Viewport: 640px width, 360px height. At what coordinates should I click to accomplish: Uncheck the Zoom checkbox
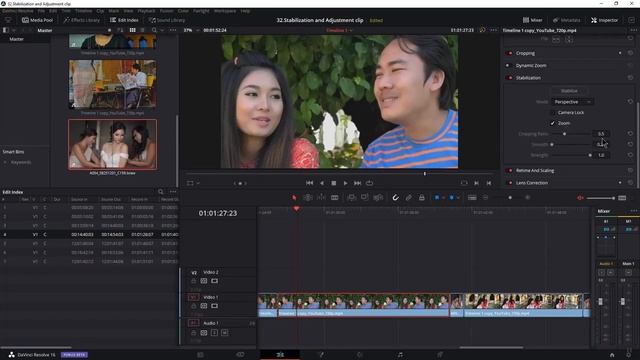pos(553,123)
